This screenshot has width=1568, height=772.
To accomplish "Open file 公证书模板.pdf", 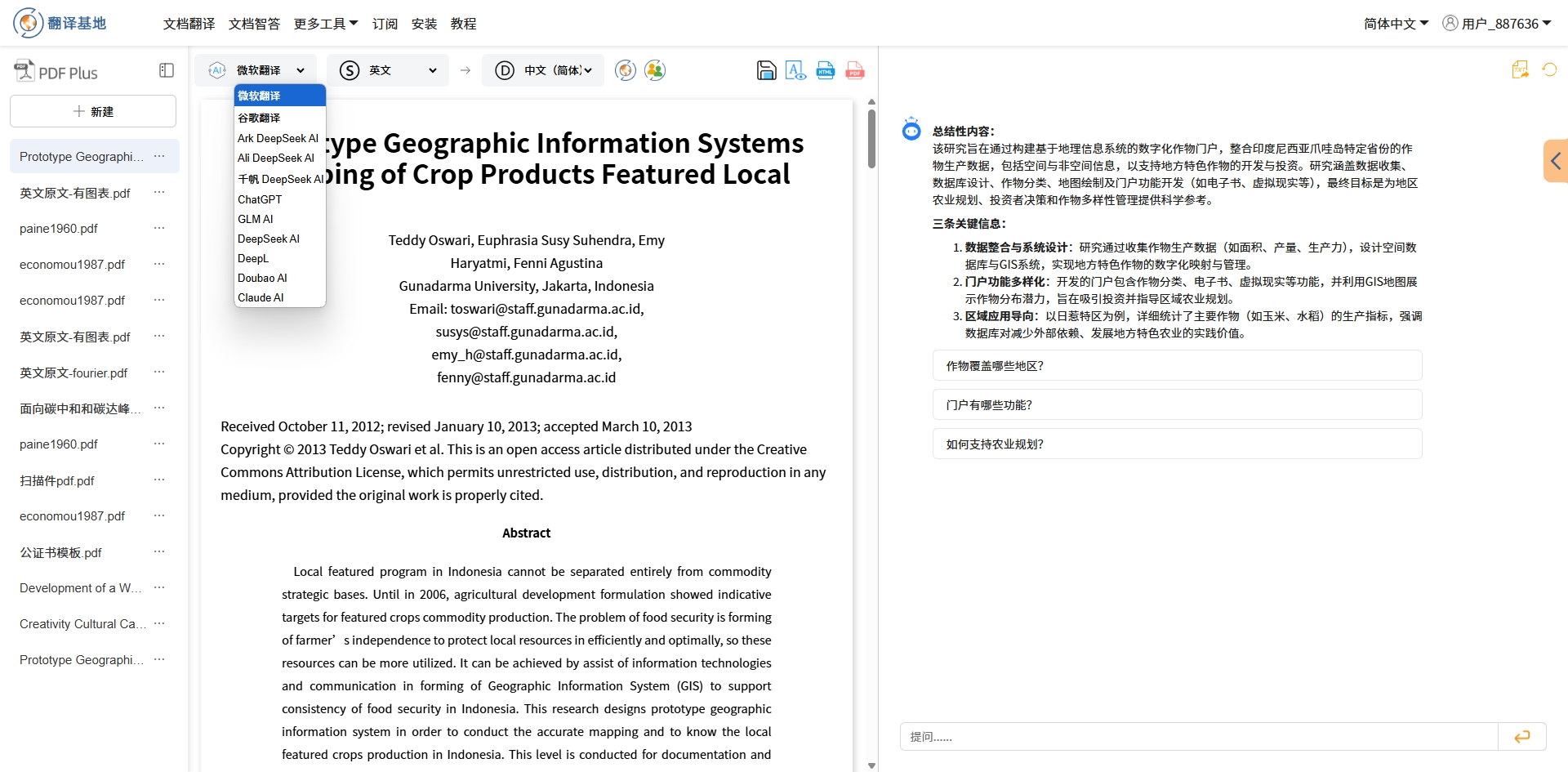I will tap(60, 552).
